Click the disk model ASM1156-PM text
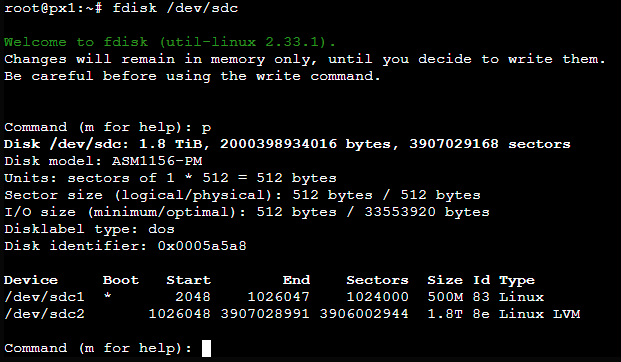 [157, 161]
